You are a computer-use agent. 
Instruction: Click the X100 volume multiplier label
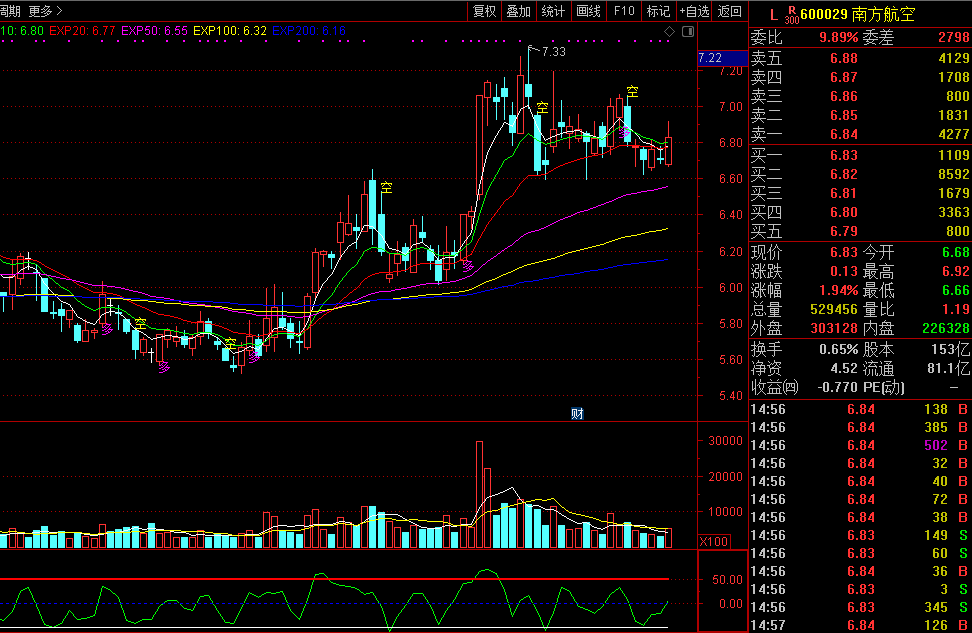coord(714,542)
